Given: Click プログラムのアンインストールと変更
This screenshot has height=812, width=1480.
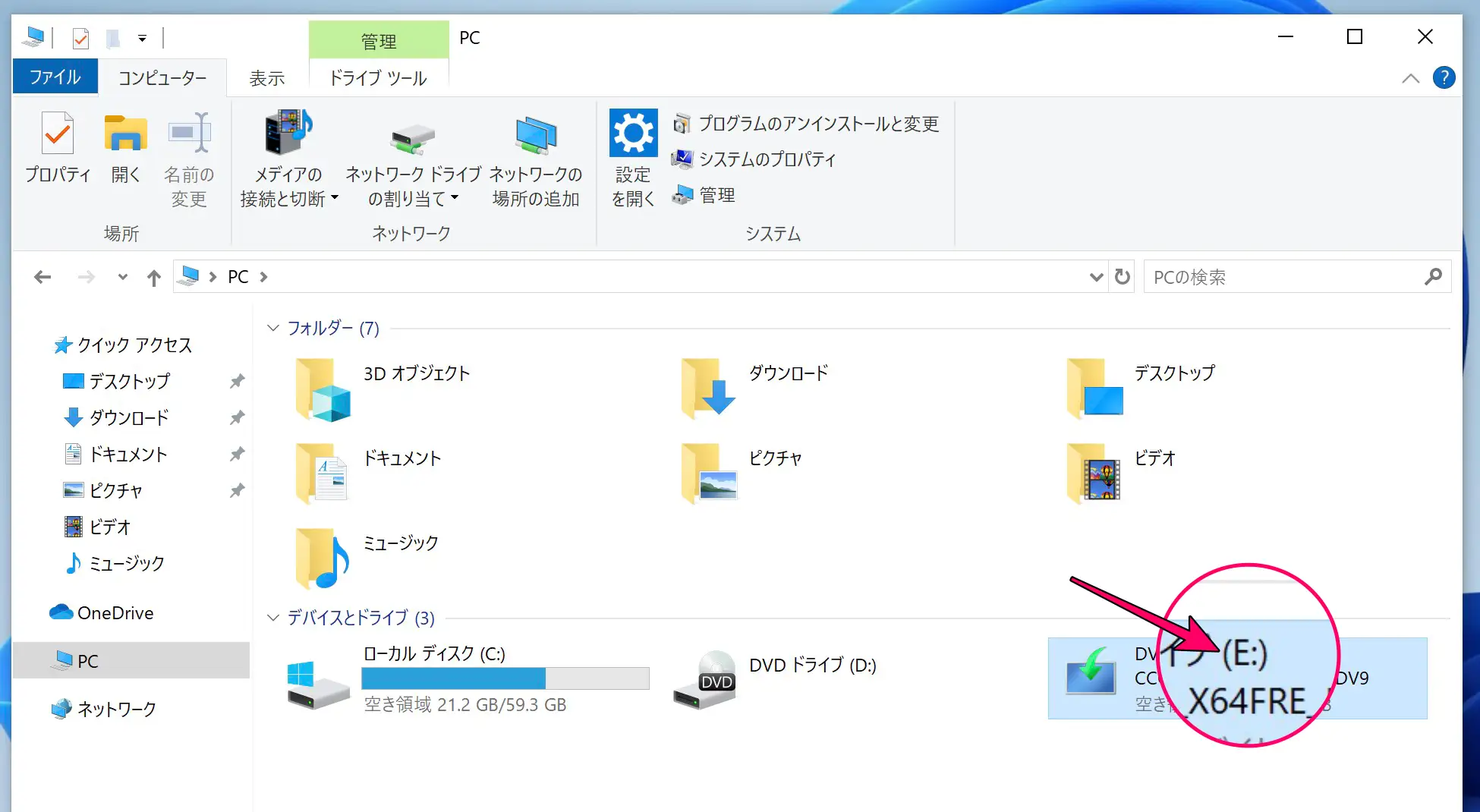Looking at the screenshot, I should click(x=818, y=124).
